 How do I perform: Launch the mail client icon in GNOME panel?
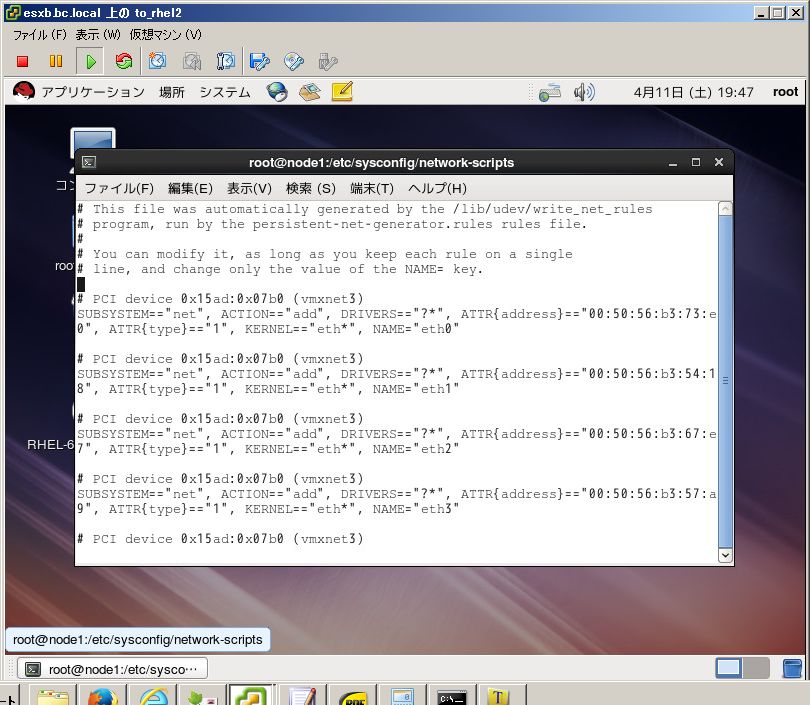(x=309, y=92)
